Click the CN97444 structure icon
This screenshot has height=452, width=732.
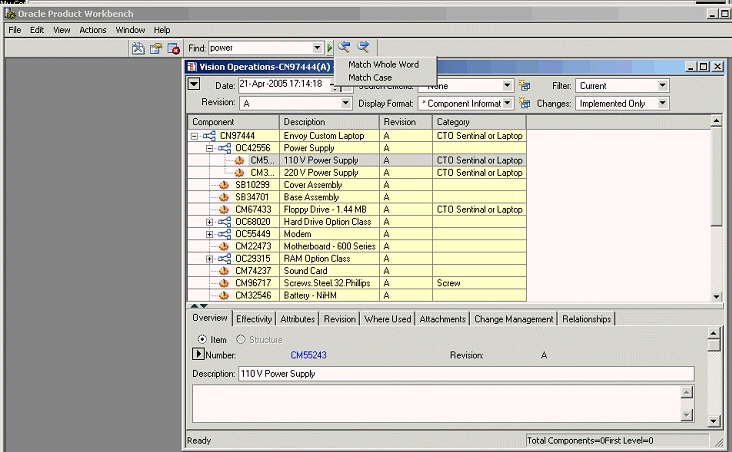(x=209, y=136)
